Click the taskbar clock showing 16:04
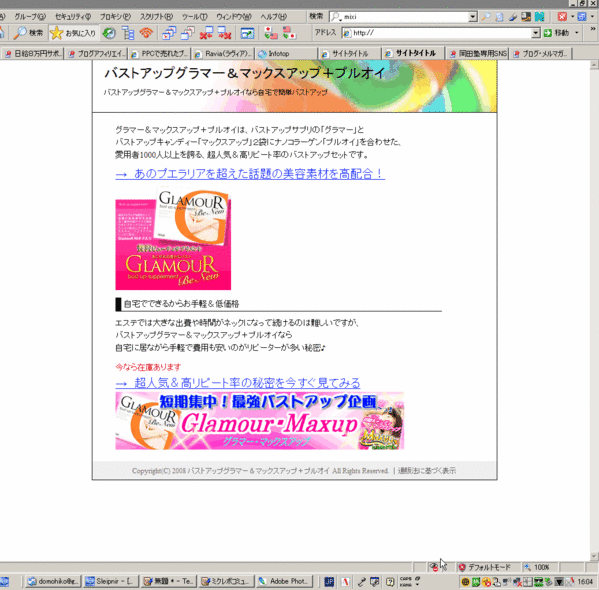Image resolution: width=599 pixels, height=590 pixels. coord(585,582)
